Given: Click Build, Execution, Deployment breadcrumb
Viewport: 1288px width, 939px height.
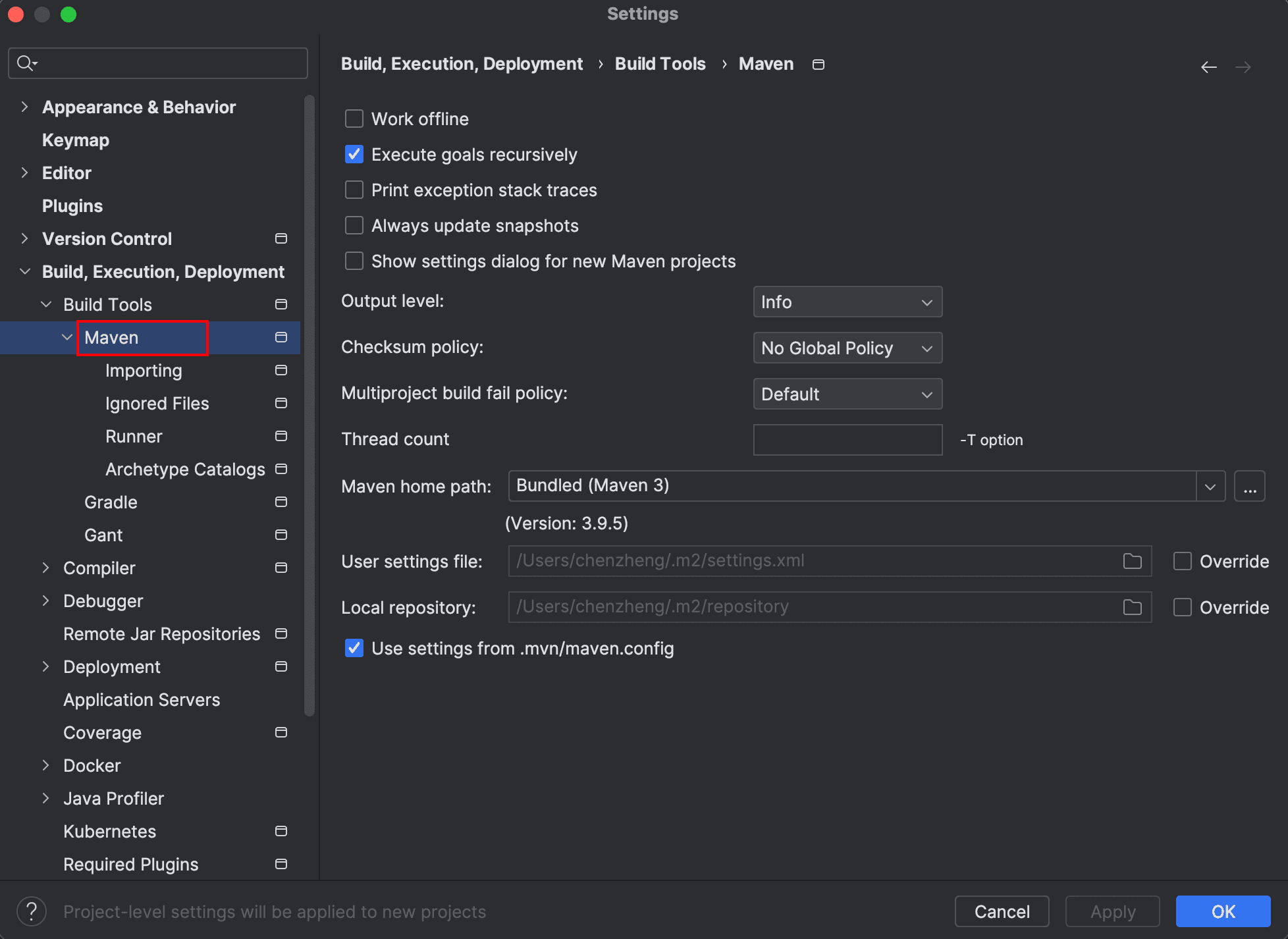Looking at the screenshot, I should click(462, 64).
